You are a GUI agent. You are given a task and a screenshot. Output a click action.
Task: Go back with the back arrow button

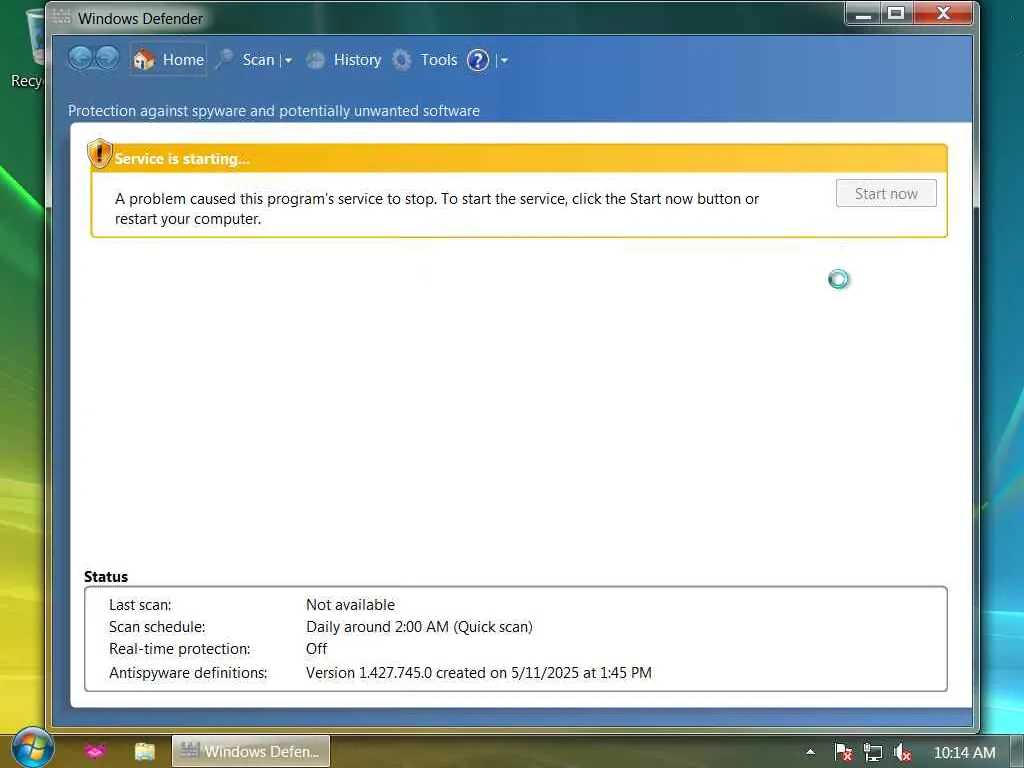(80, 59)
